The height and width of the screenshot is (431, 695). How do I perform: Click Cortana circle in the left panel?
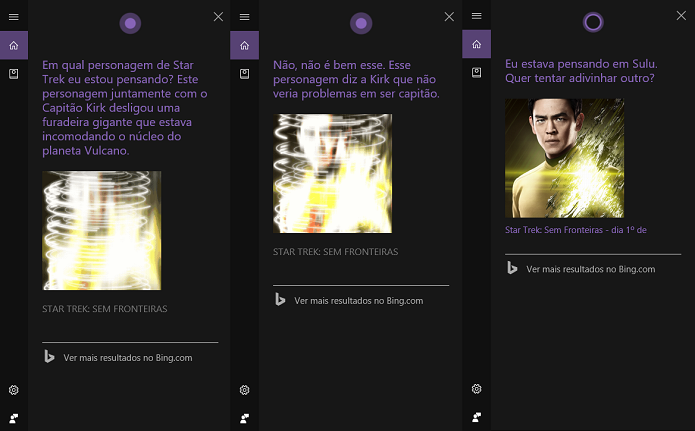tap(130, 23)
